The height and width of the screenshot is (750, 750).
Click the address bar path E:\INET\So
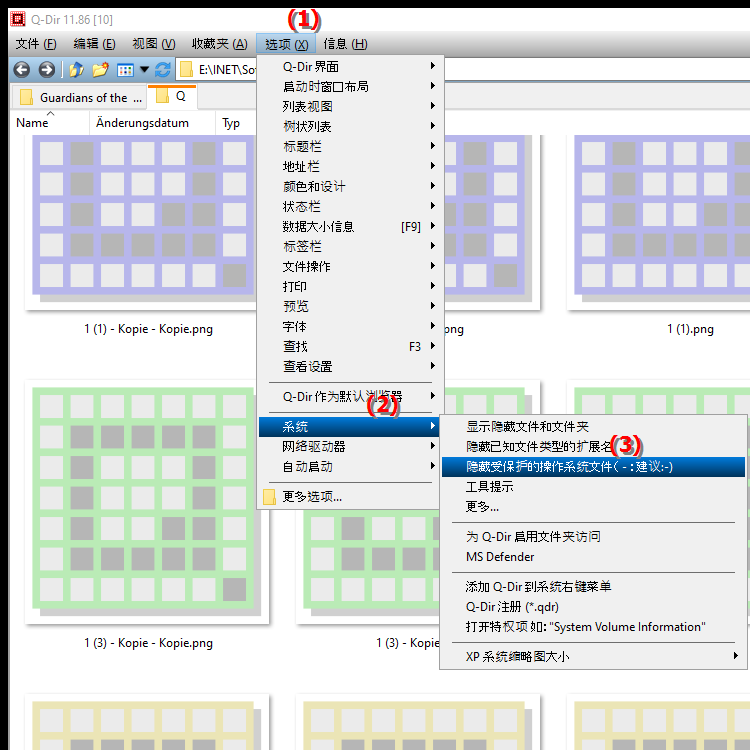[x=227, y=70]
